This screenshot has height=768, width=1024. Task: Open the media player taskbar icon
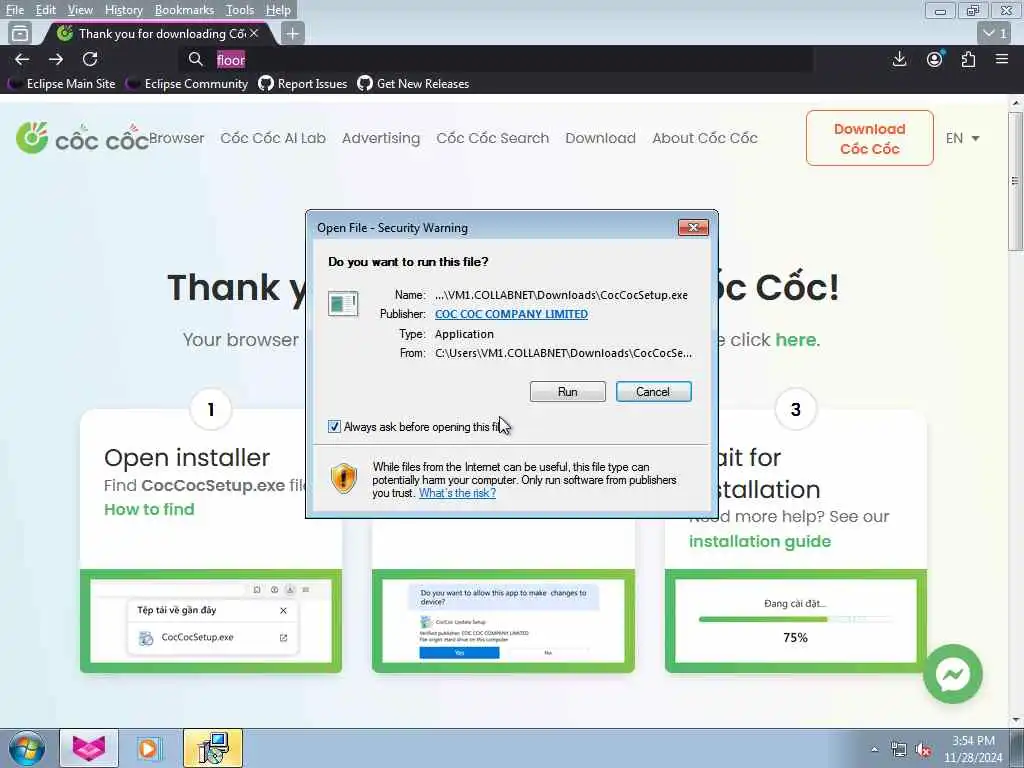tap(148, 748)
